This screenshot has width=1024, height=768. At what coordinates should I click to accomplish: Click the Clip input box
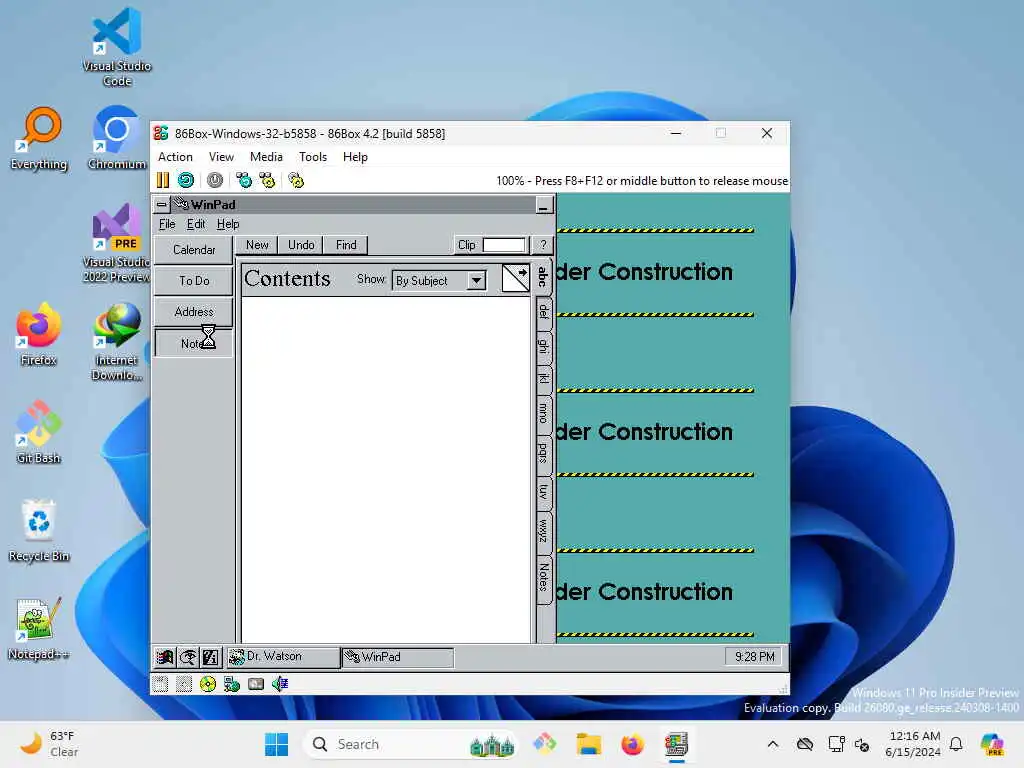(504, 245)
